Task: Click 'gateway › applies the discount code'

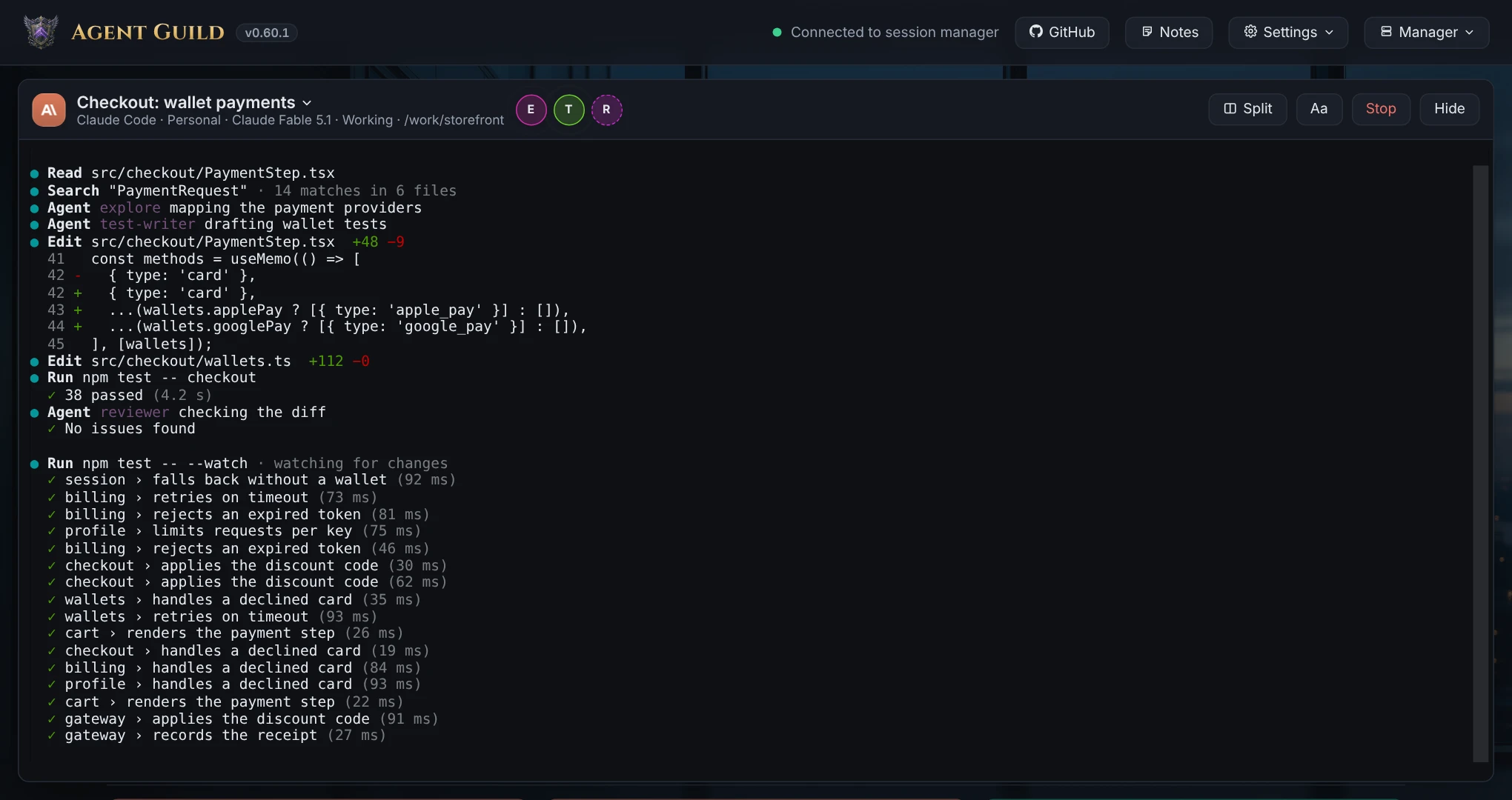Action: click(243, 719)
